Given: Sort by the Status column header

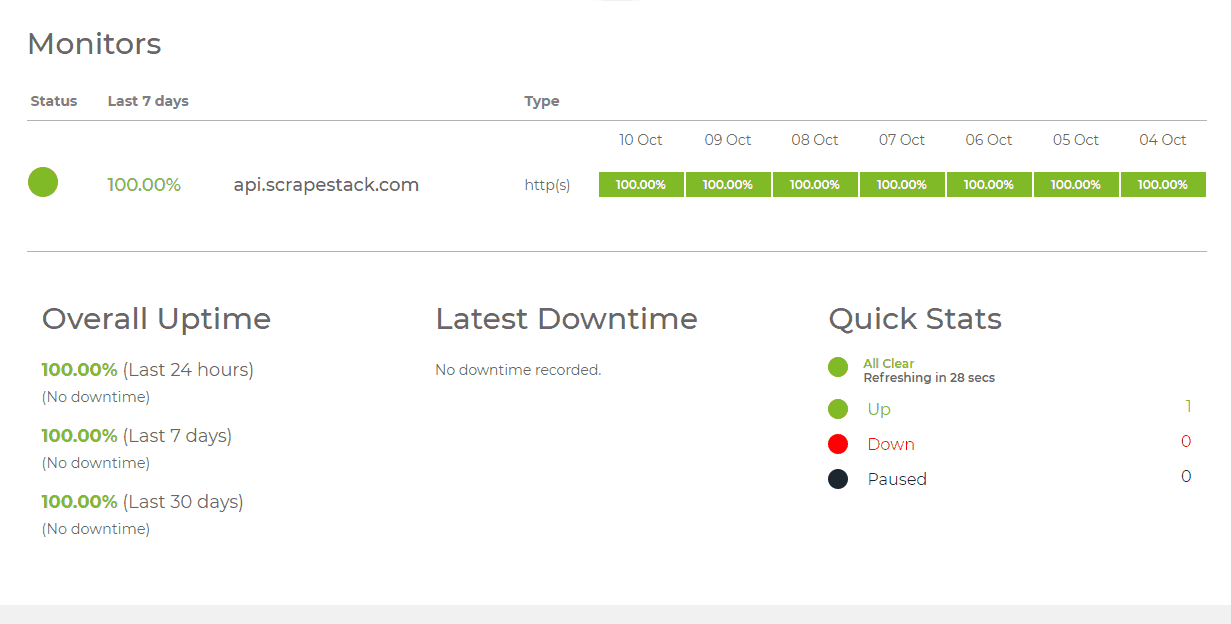Looking at the screenshot, I should point(54,100).
